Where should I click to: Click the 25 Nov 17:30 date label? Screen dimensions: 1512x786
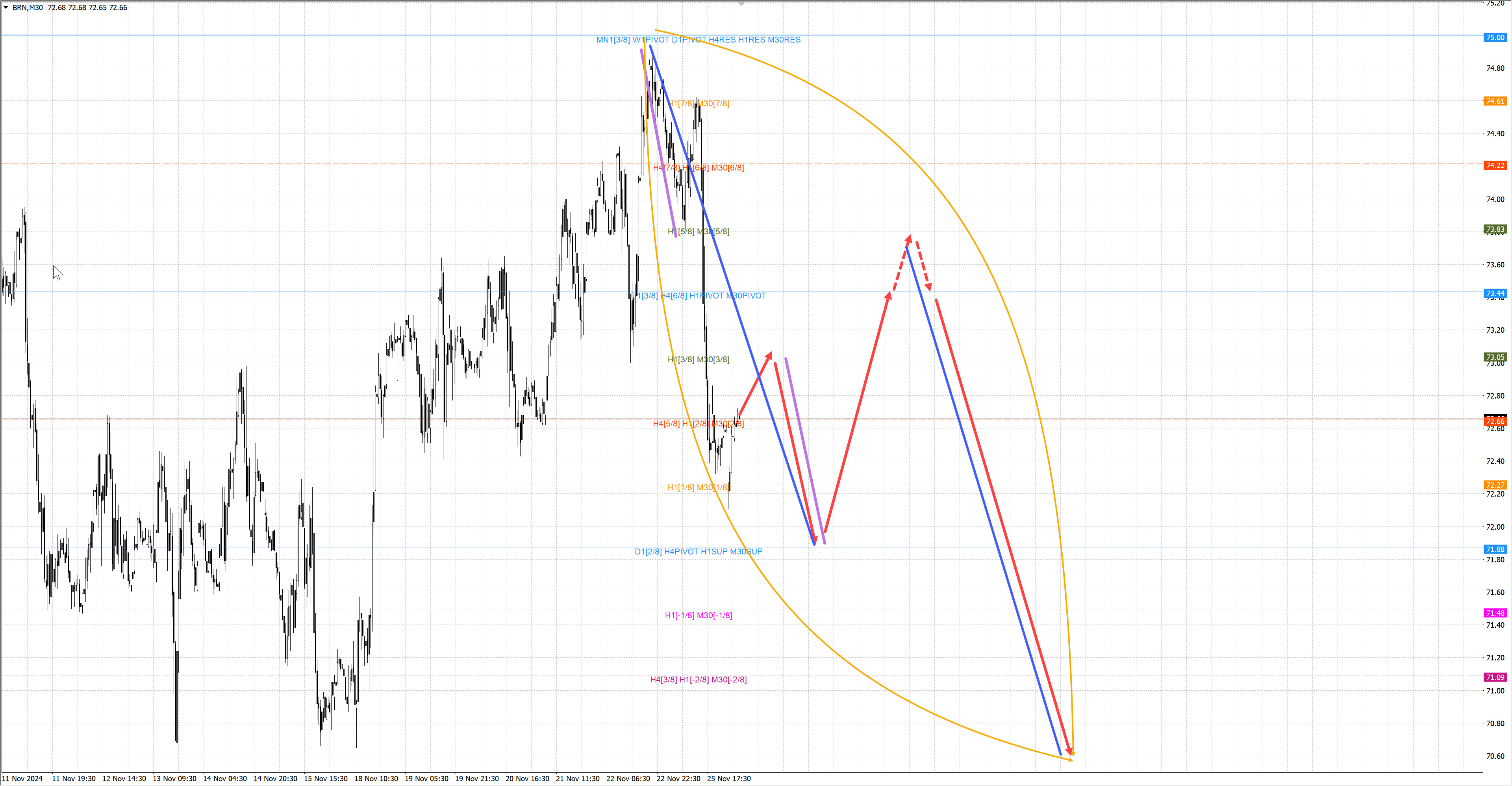728,779
